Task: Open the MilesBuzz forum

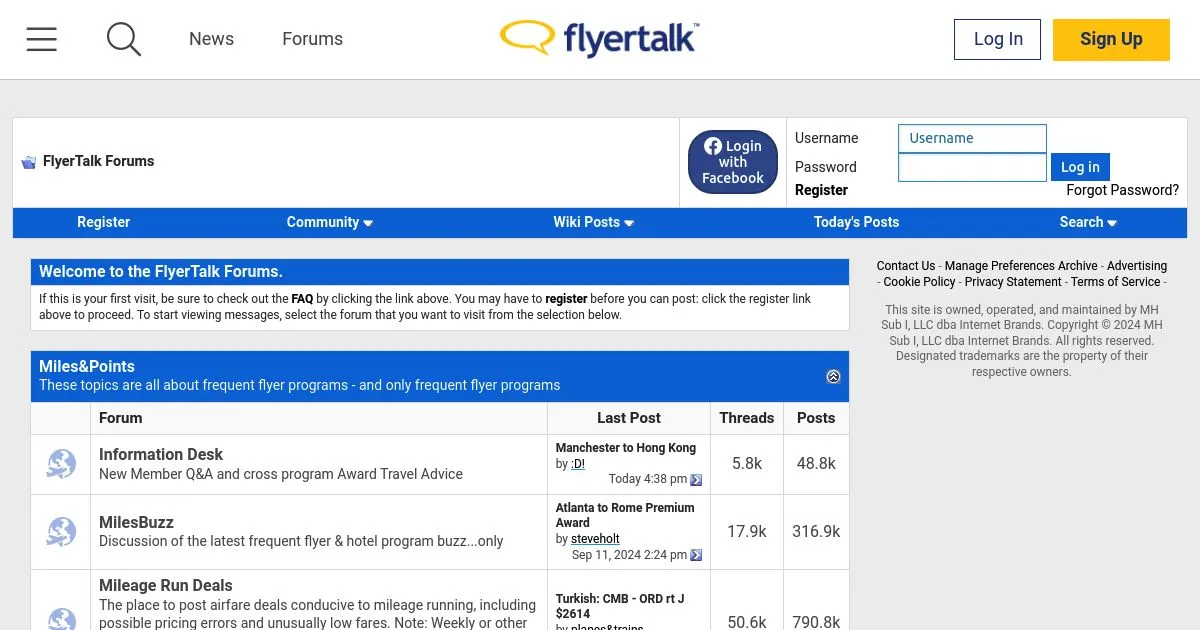Action: point(136,522)
